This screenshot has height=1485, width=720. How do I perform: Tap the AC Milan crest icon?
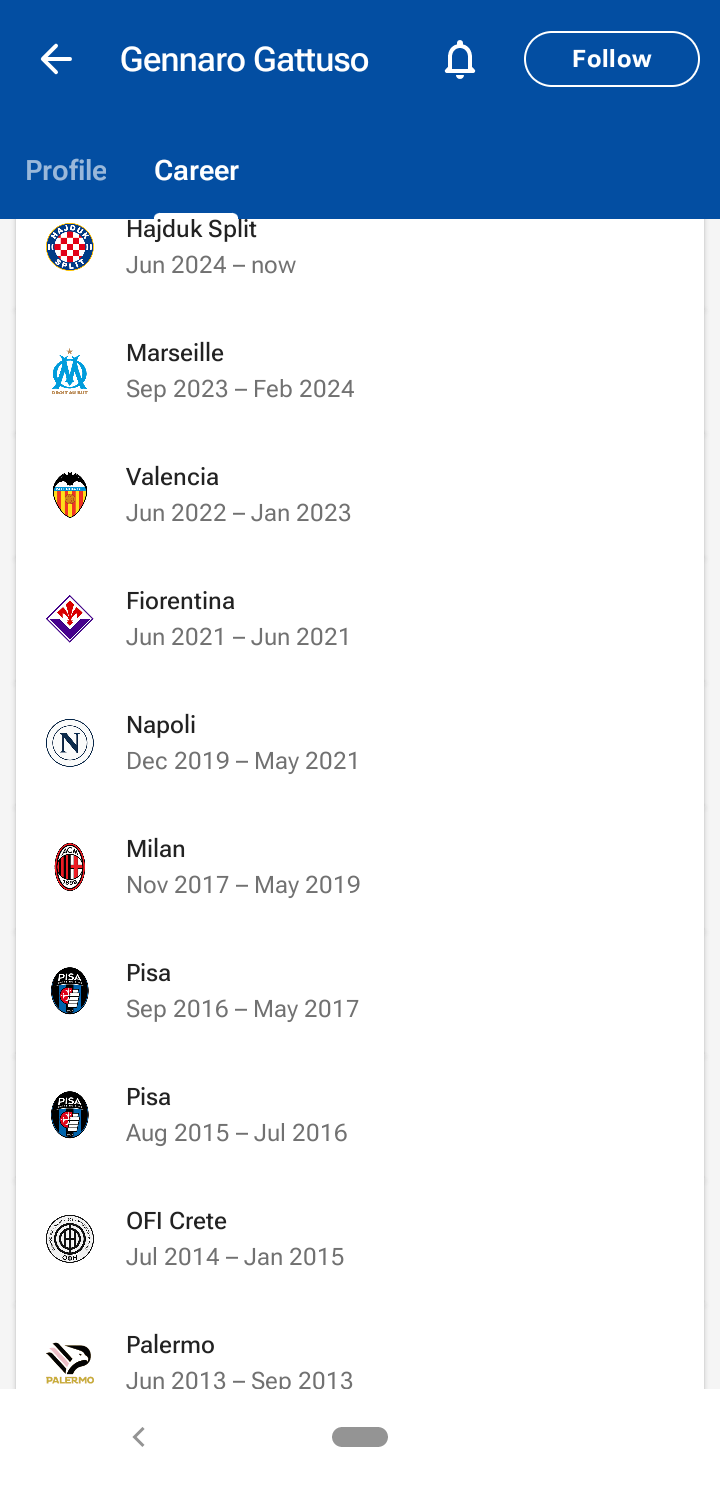tap(70, 867)
